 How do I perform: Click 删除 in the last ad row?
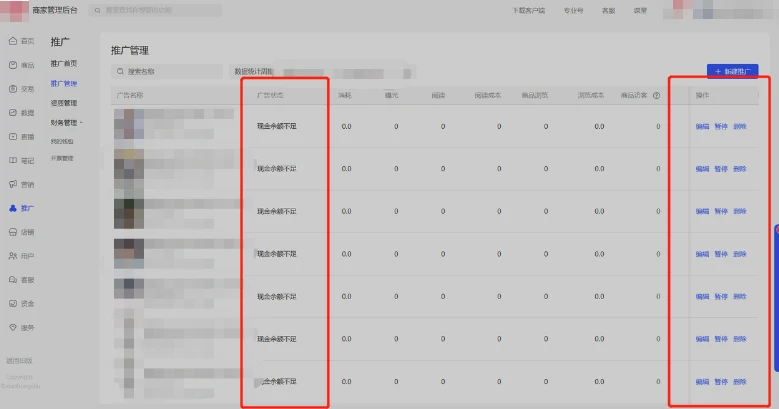pyautogui.click(x=740, y=382)
